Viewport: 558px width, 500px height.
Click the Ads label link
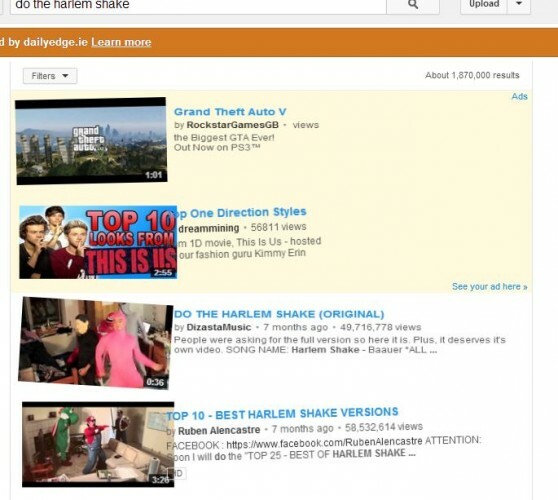pyautogui.click(x=520, y=96)
